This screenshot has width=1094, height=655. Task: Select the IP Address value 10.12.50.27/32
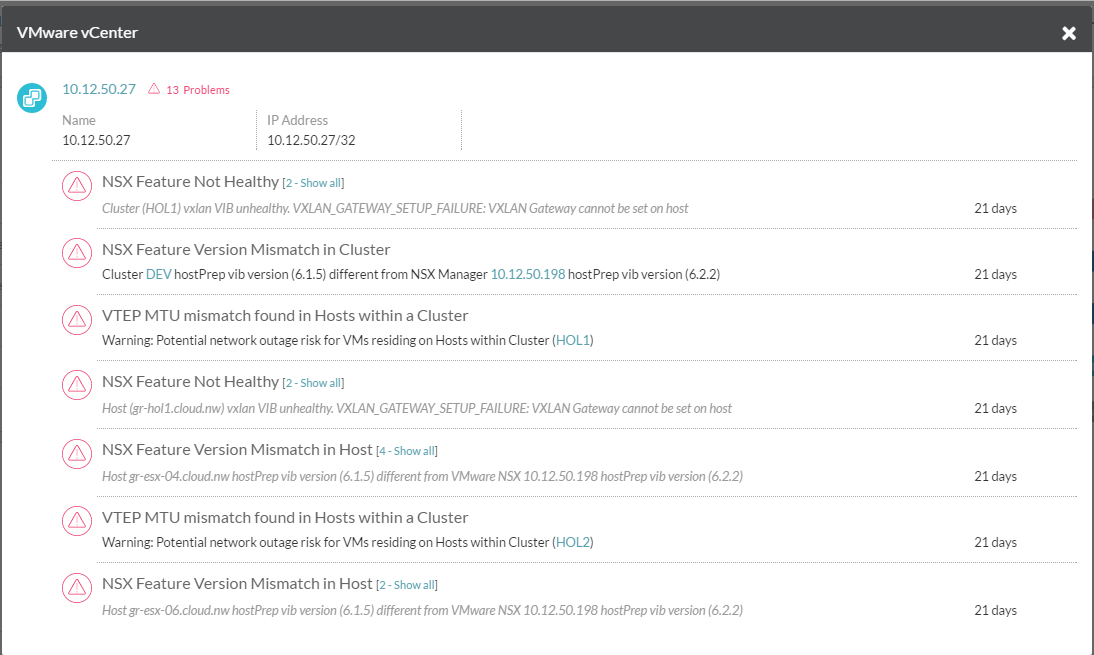click(311, 140)
